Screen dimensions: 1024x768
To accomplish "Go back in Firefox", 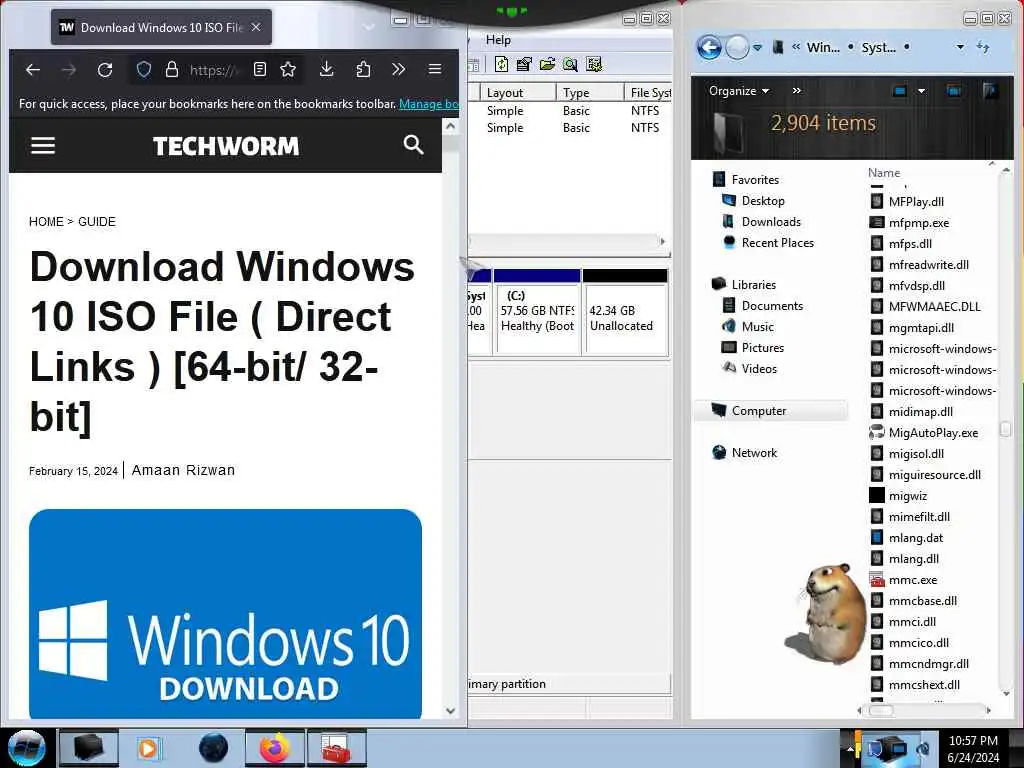I will coord(33,70).
